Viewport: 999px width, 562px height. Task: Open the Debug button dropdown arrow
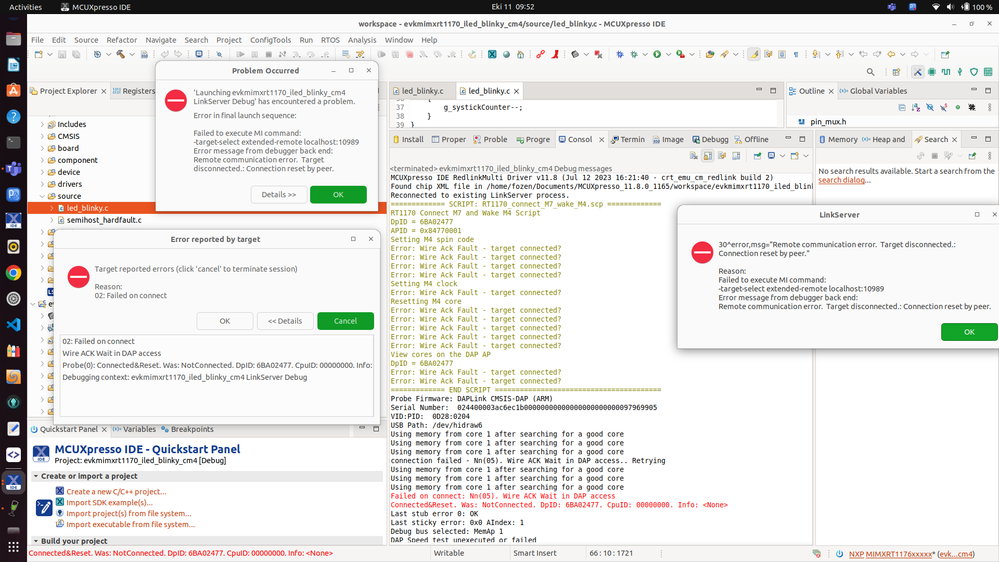[x=645, y=54]
